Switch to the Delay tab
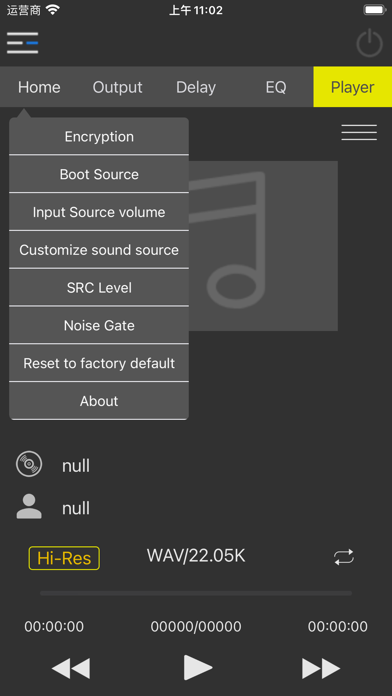Viewport: 392px width, 696px height. (196, 87)
